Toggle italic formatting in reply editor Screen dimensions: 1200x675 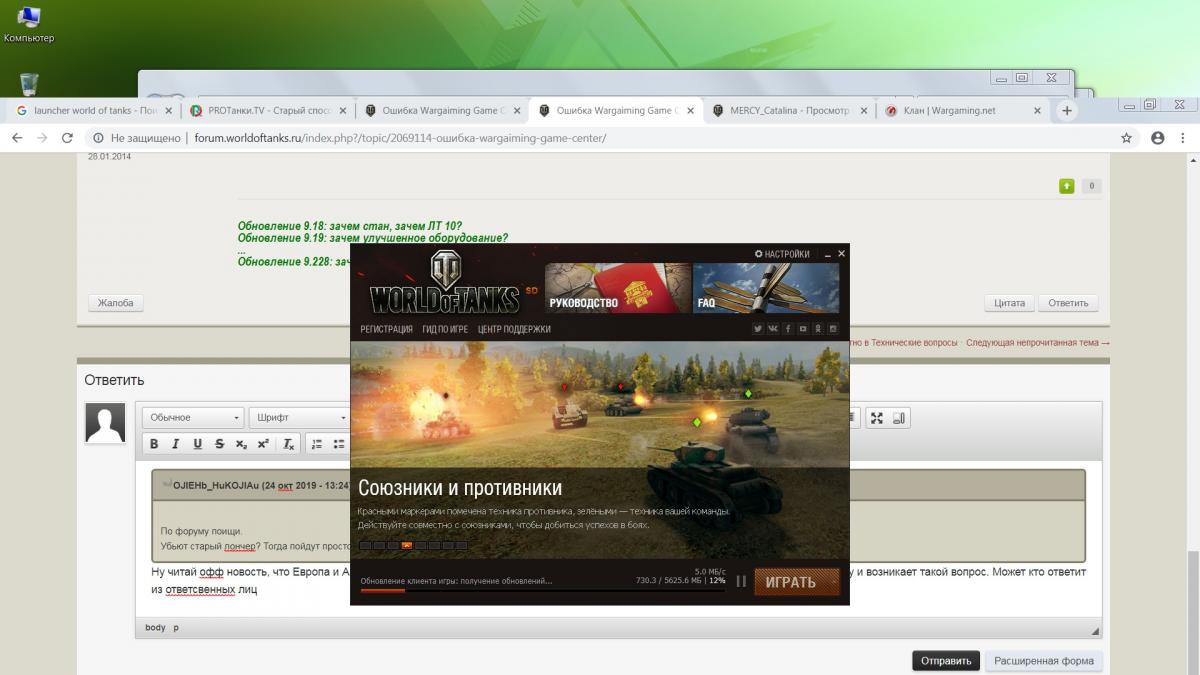click(176, 444)
